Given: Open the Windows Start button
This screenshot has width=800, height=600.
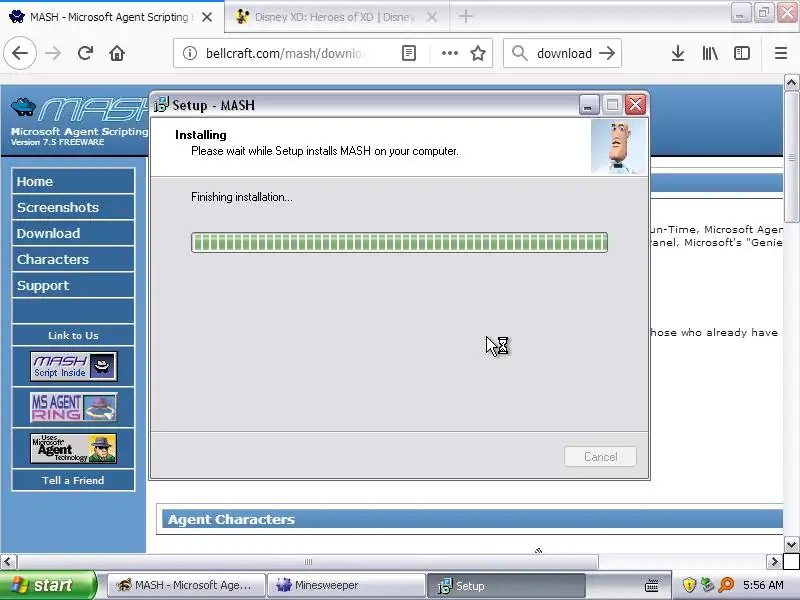Looking at the screenshot, I should click(x=47, y=585).
